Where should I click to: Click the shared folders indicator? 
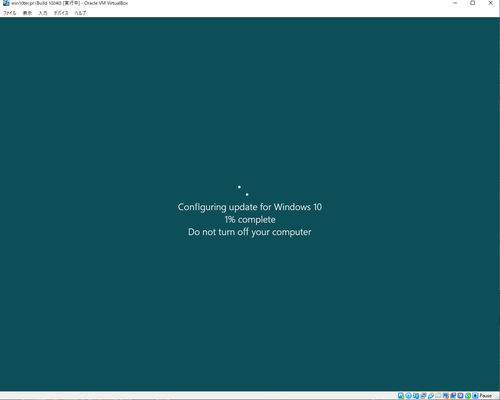coord(438,396)
